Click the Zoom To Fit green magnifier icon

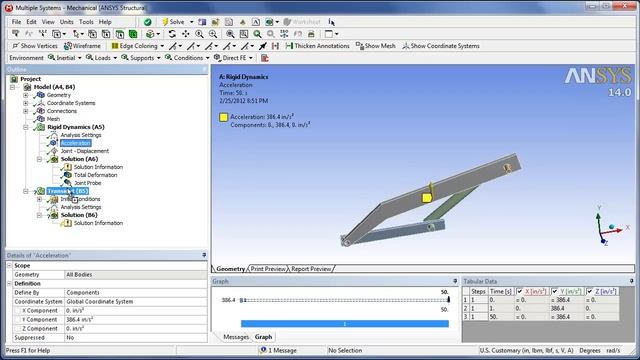(257, 34)
